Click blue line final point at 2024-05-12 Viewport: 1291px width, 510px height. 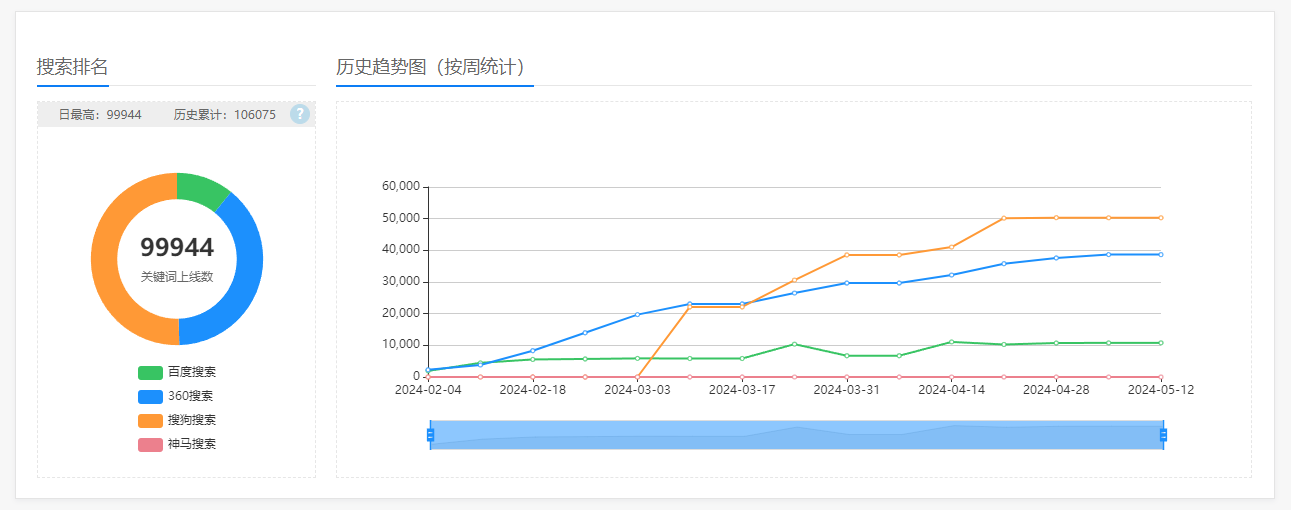pyautogui.click(x=1161, y=254)
